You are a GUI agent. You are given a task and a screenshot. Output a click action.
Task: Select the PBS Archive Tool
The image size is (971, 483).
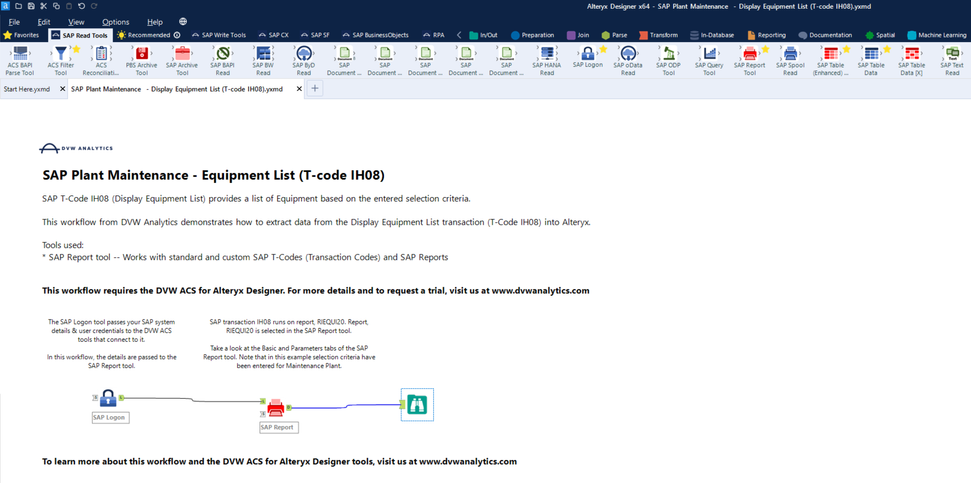(x=141, y=61)
